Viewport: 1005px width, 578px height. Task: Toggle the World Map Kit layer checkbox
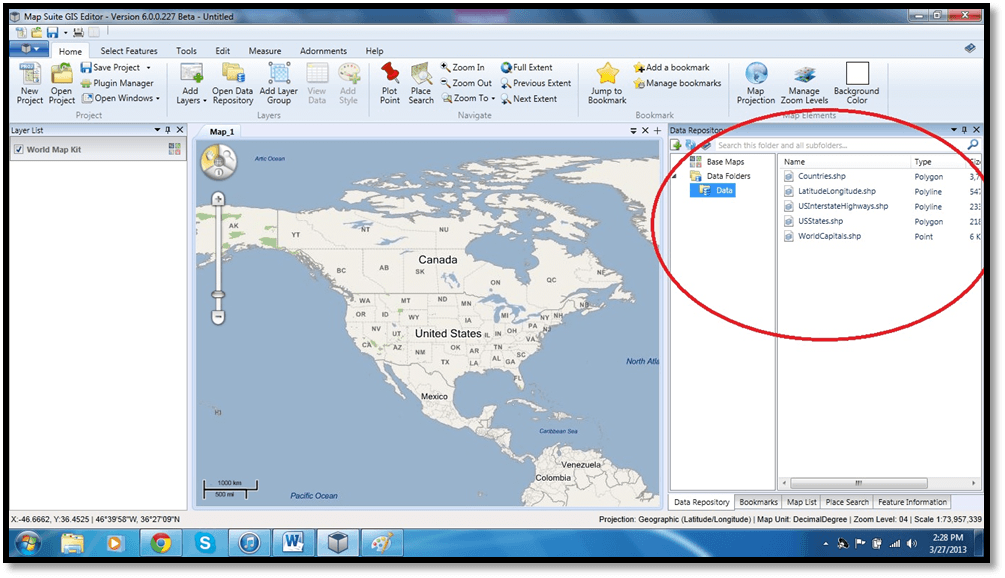[18, 150]
